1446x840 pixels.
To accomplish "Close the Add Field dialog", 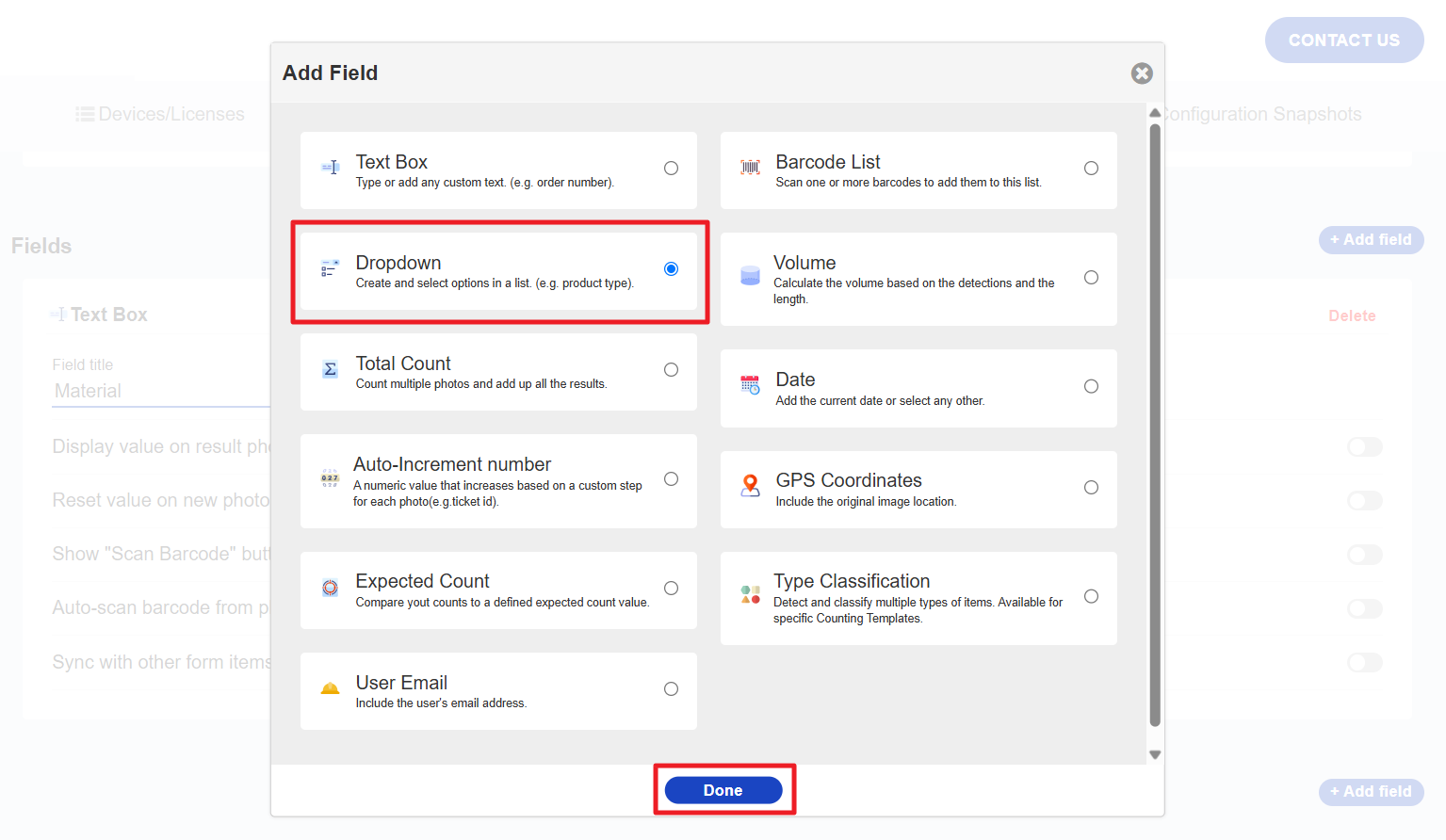I will point(1142,73).
